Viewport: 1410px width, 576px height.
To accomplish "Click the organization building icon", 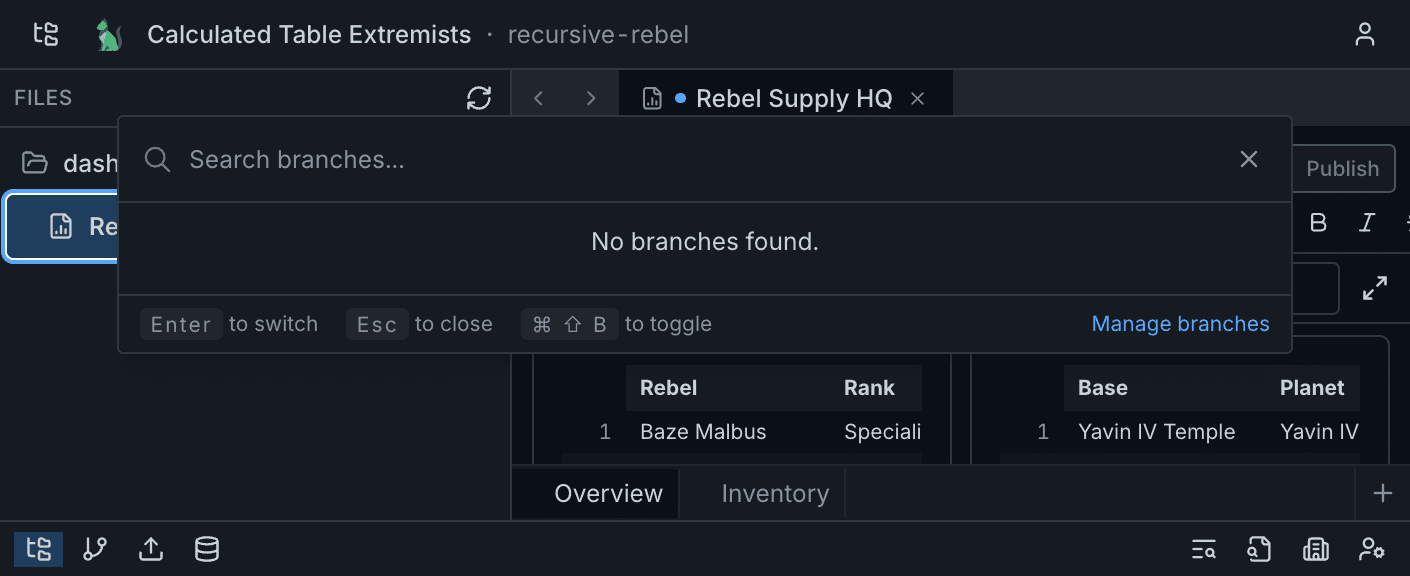I will (1315, 549).
